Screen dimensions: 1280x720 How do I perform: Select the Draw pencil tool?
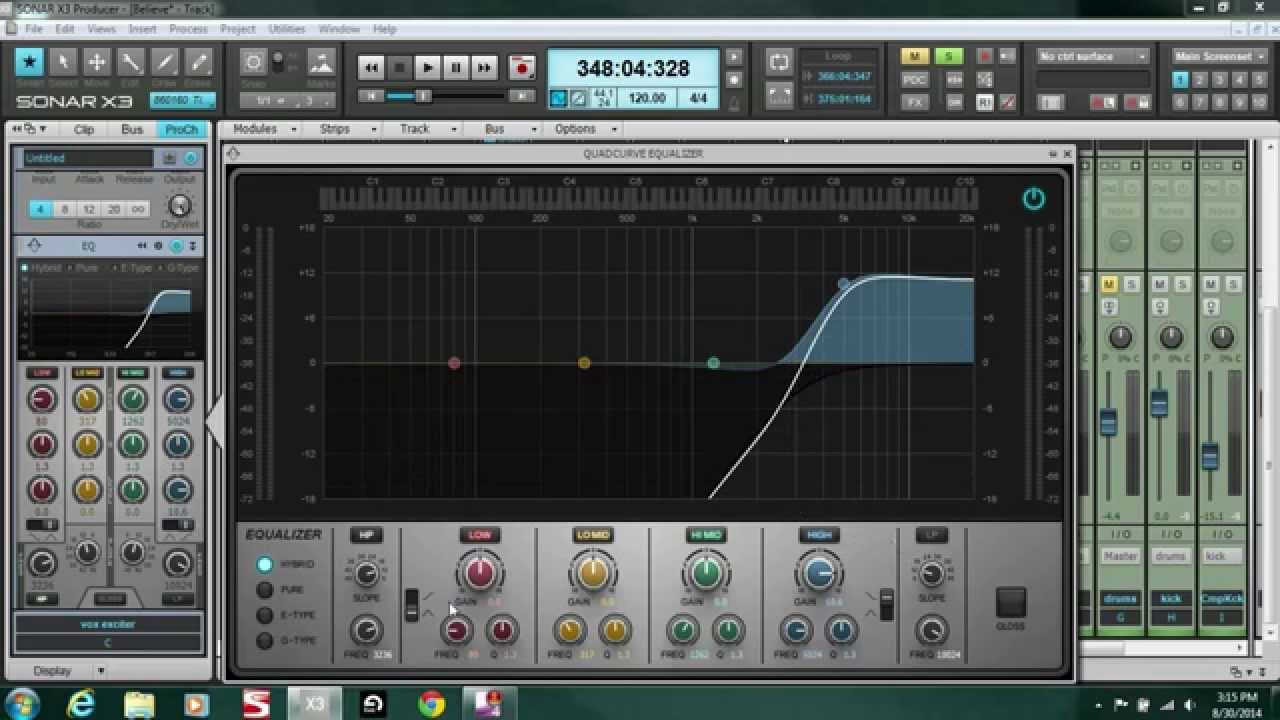click(x=165, y=63)
